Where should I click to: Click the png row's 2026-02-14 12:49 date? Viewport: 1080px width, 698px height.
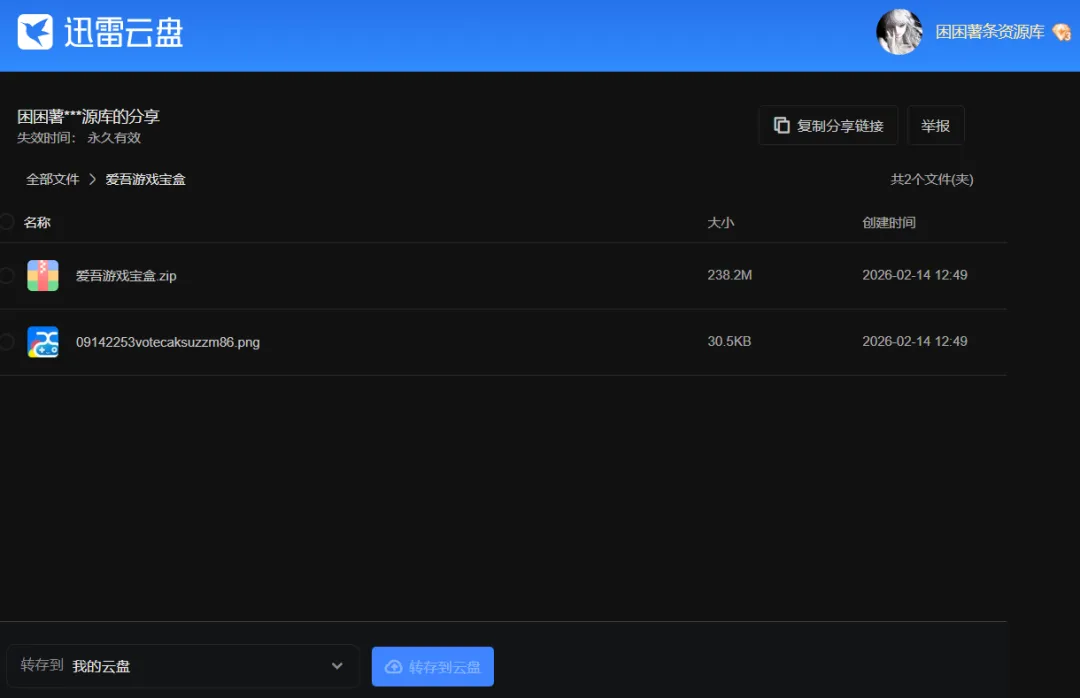(x=915, y=341)
